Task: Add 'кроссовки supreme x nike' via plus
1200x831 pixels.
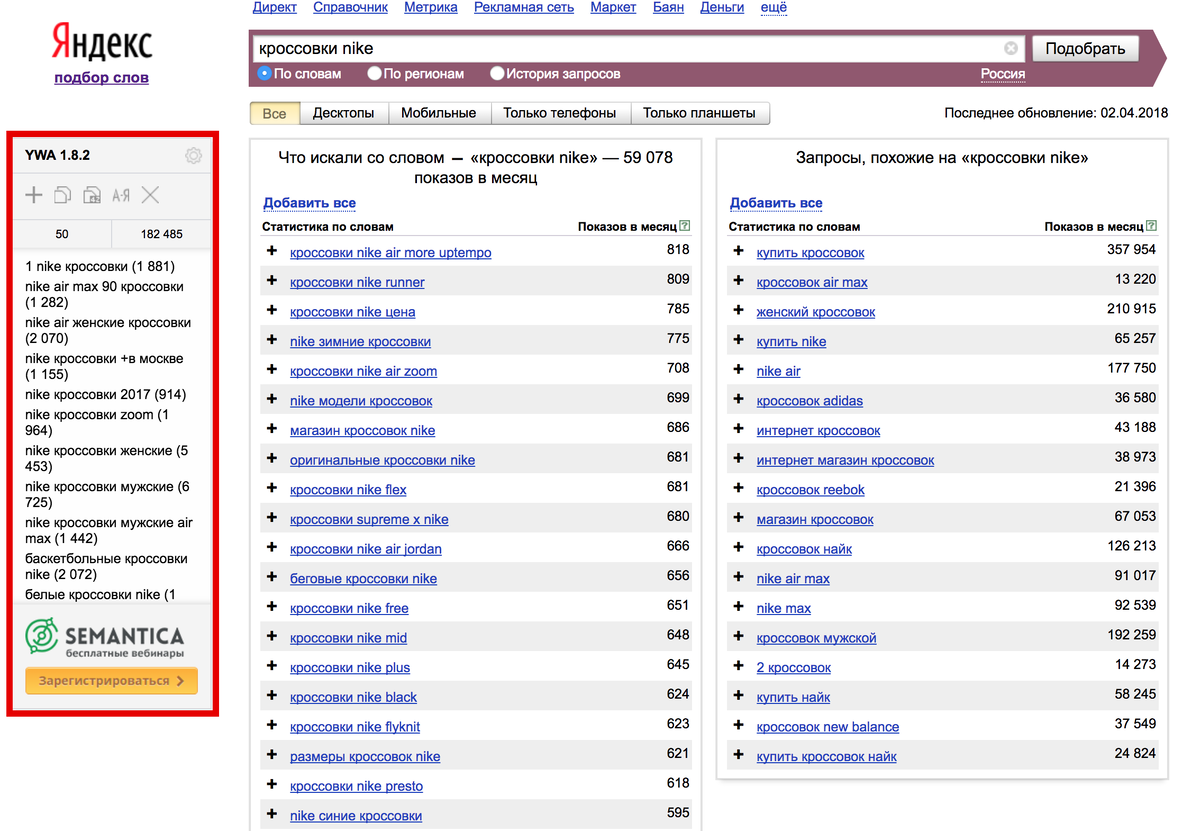Action: 271,518
